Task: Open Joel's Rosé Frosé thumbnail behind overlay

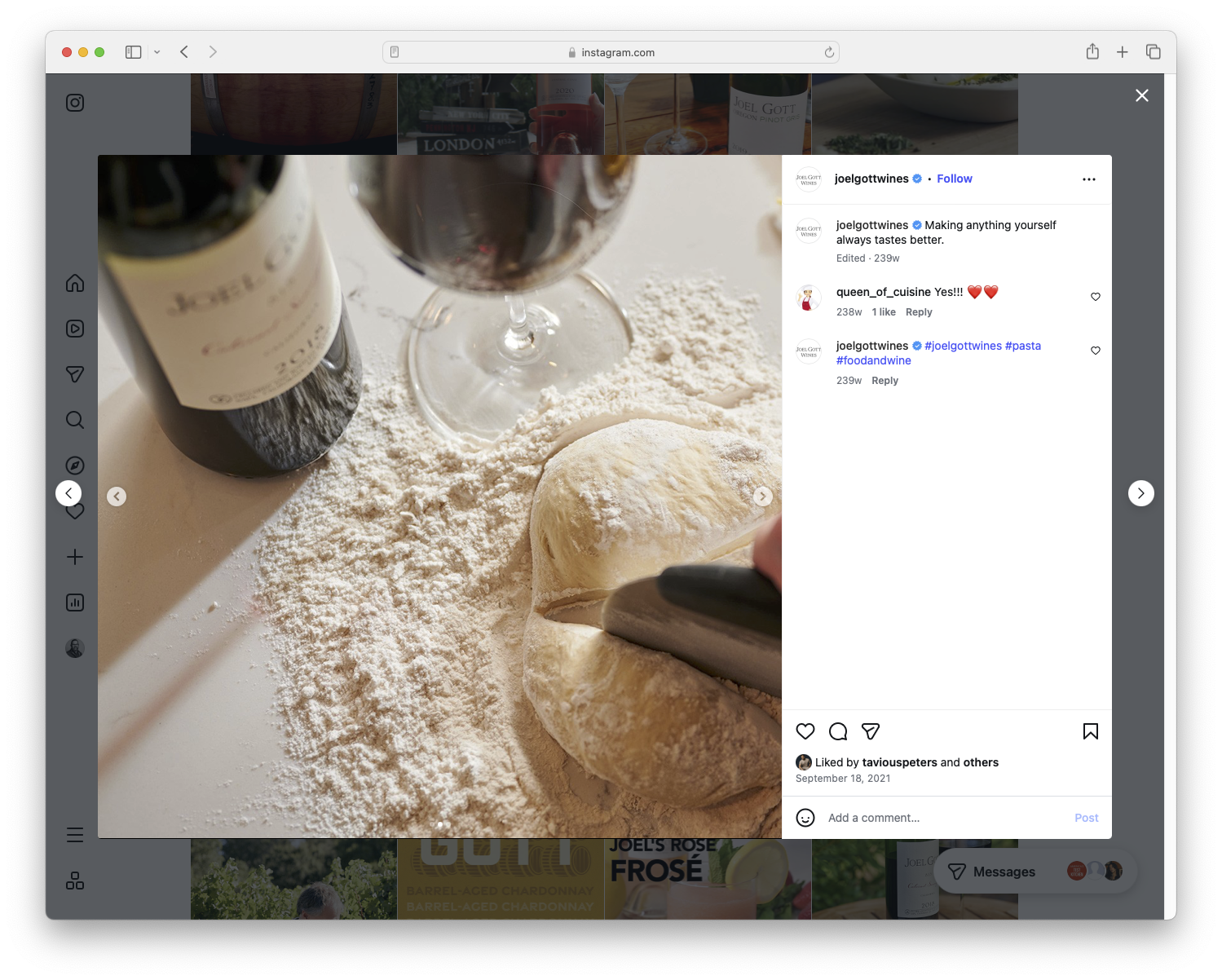Action: (x=708, y=879)
